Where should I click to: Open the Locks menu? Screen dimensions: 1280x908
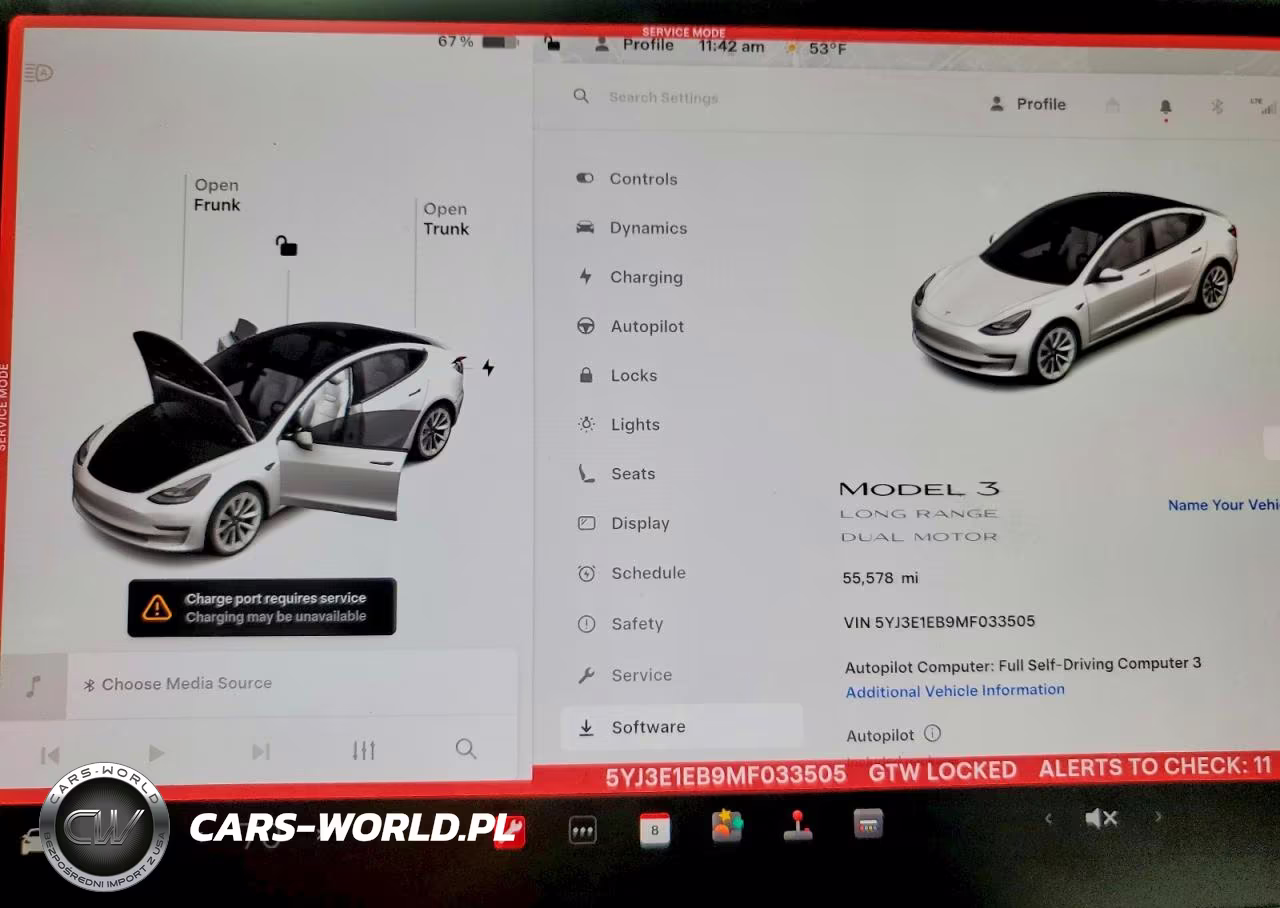coord(617,376)
